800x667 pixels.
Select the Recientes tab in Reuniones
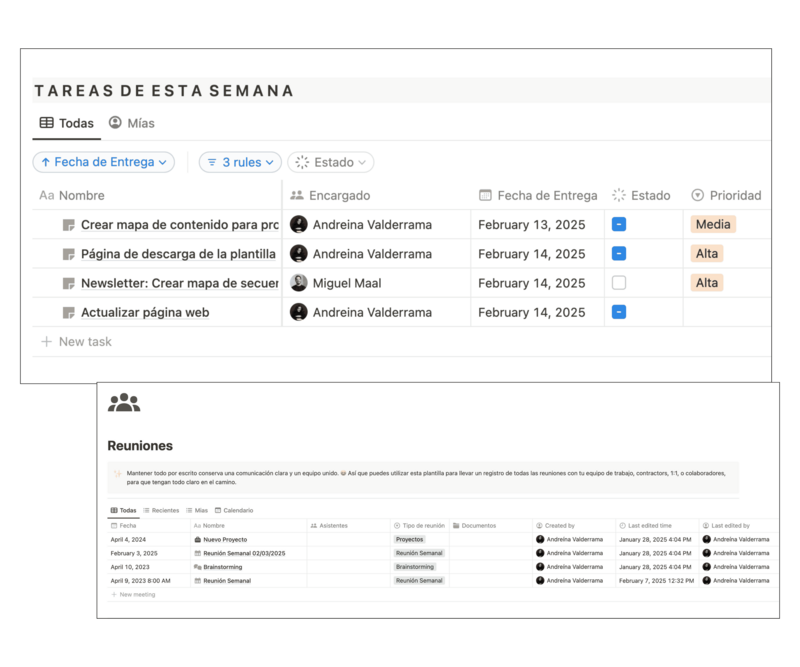pyautogui.click(x=161, y=510)
